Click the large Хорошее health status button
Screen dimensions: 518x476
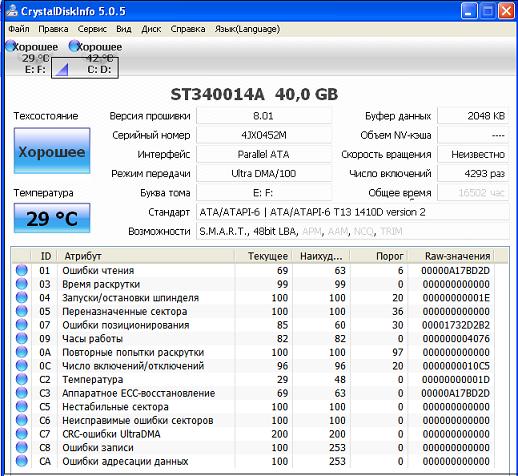[52, 151]
